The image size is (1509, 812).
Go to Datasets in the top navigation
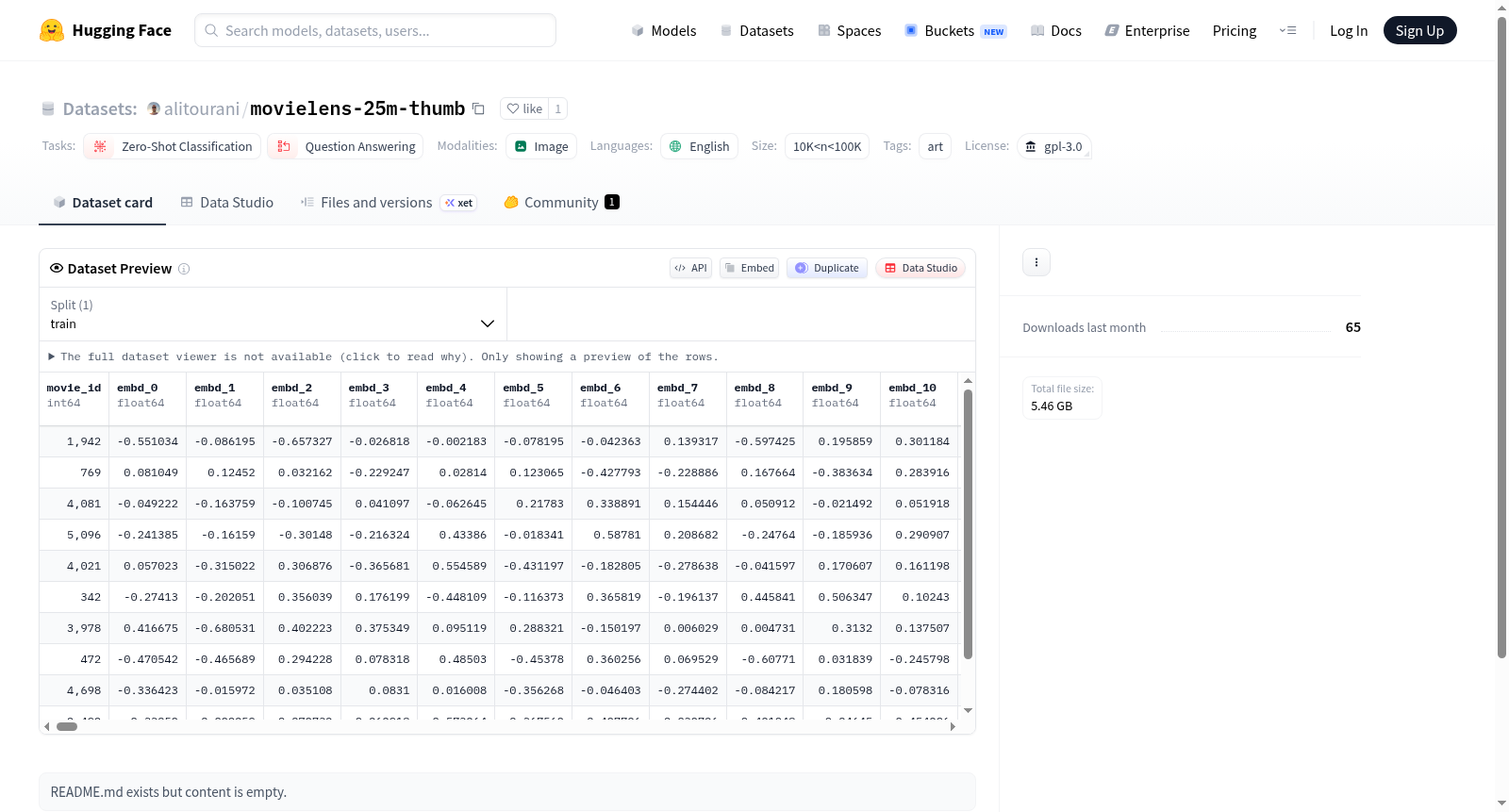tap(756, 30)
